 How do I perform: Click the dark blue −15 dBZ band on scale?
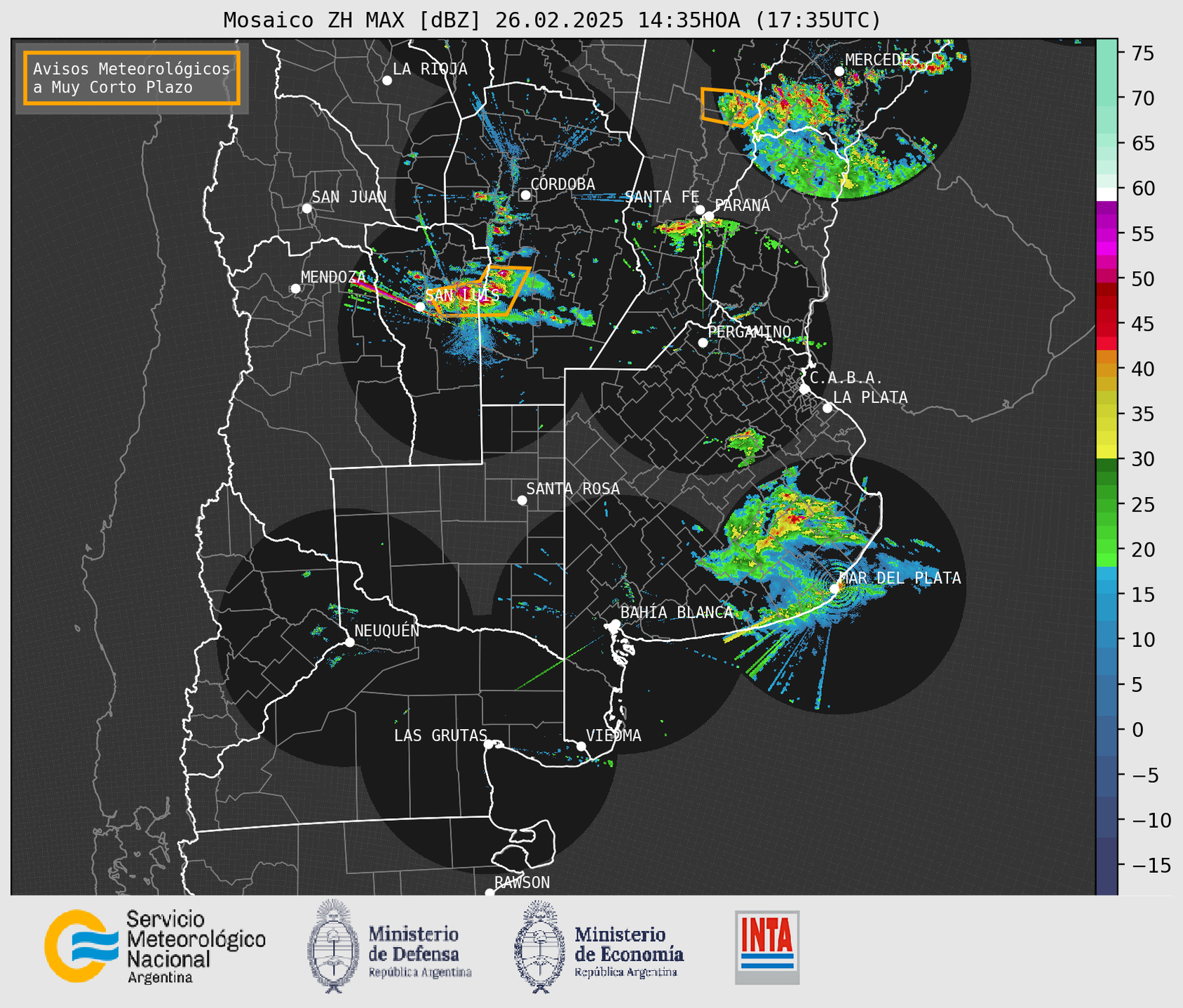click(x=1107, y=866)
